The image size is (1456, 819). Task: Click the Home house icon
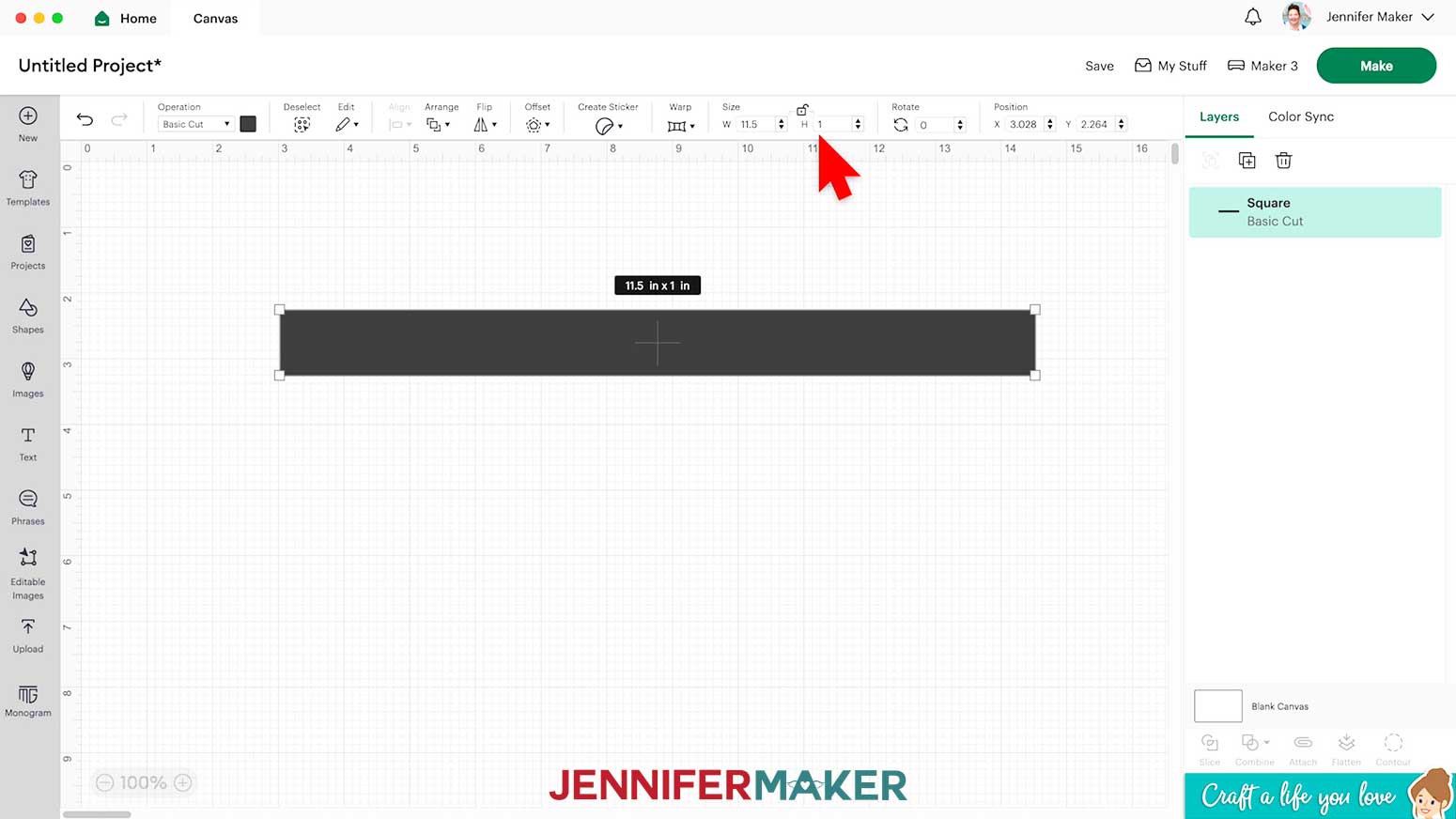(x=102, y=18)
